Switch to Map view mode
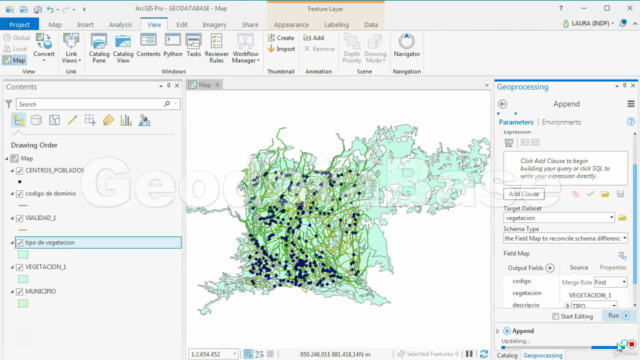This screenshot has height=360, width=640. click(15, 60)
